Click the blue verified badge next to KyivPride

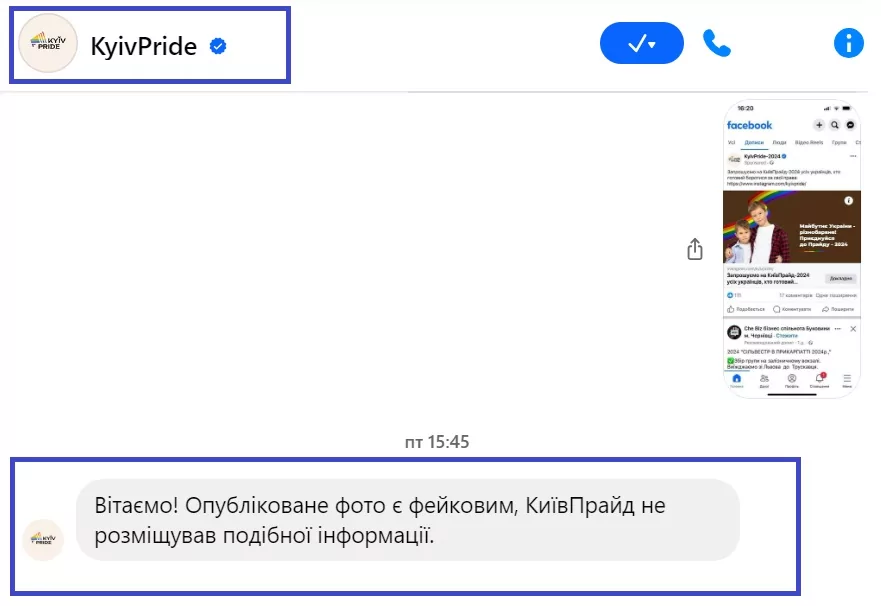click(217, 45)
